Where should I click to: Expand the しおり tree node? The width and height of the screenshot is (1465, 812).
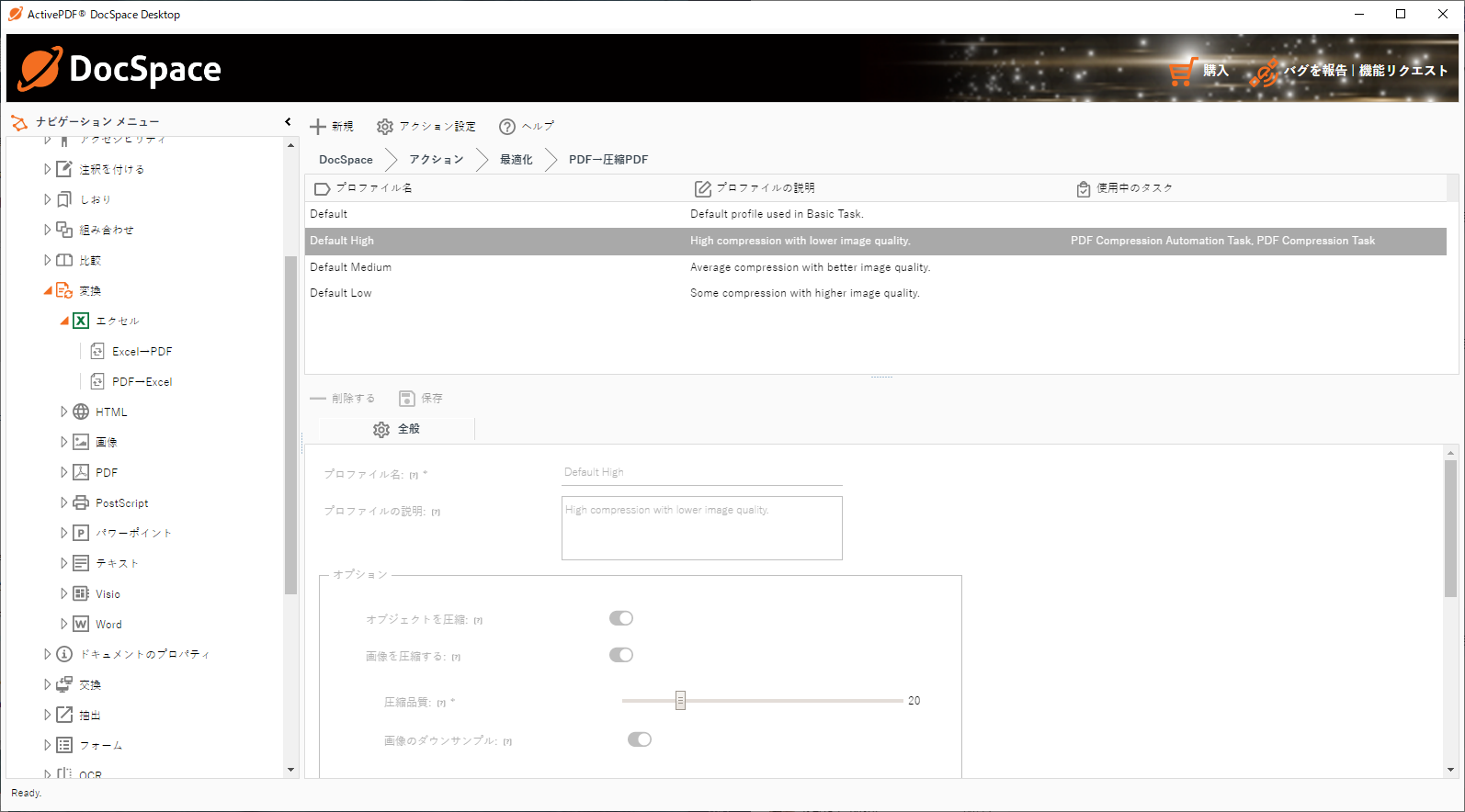tap(48, 199)
